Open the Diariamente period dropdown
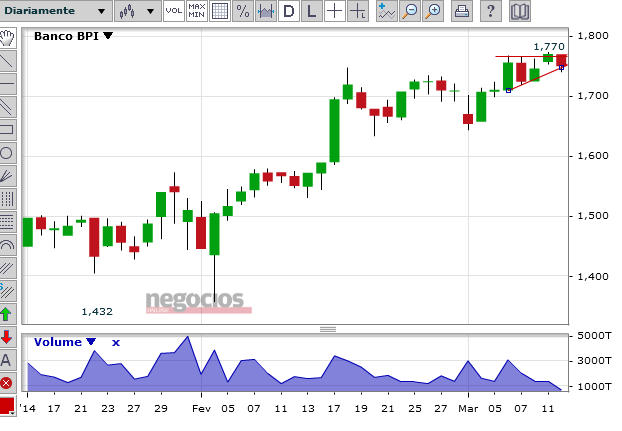Image resolution: width=622 pixels, height=431 pixels. coord(56,11)
